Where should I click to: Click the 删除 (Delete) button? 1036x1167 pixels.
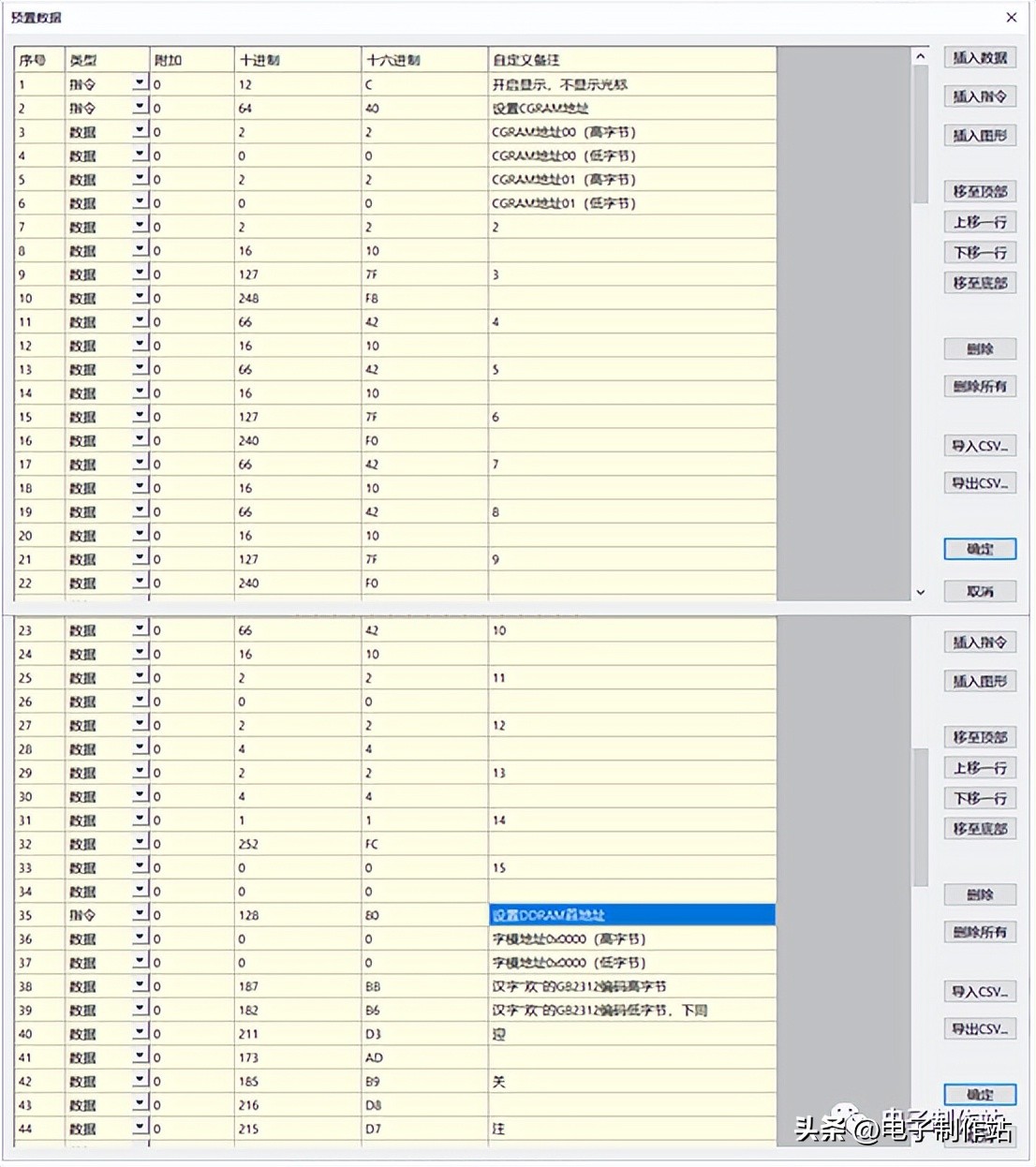click(x=979, y=347)
